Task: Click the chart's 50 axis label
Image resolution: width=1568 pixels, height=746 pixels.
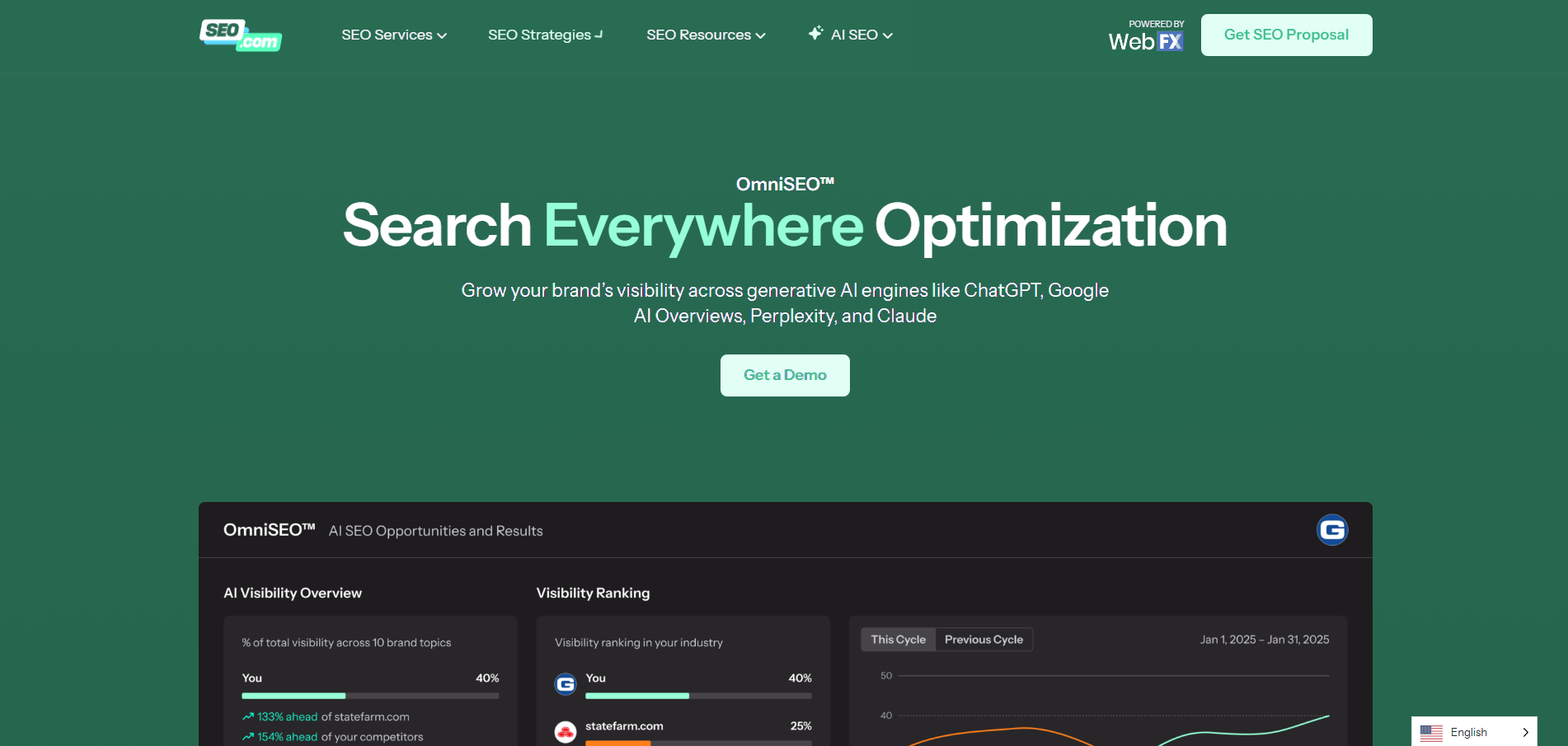Action: point(886,676)
